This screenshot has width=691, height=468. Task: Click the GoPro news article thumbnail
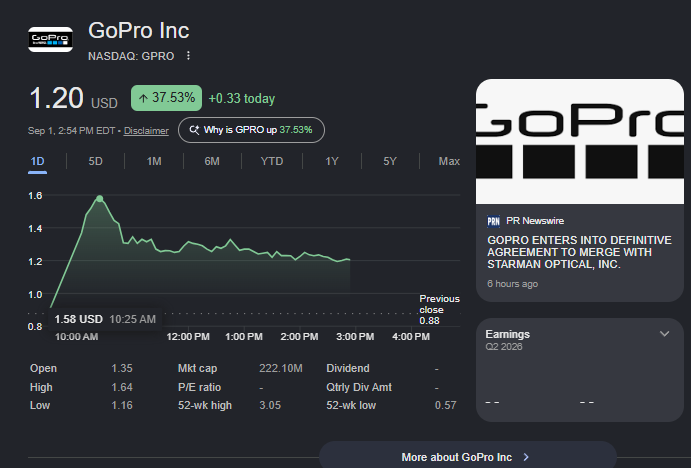pyautogui.click(x=580, y=141)
